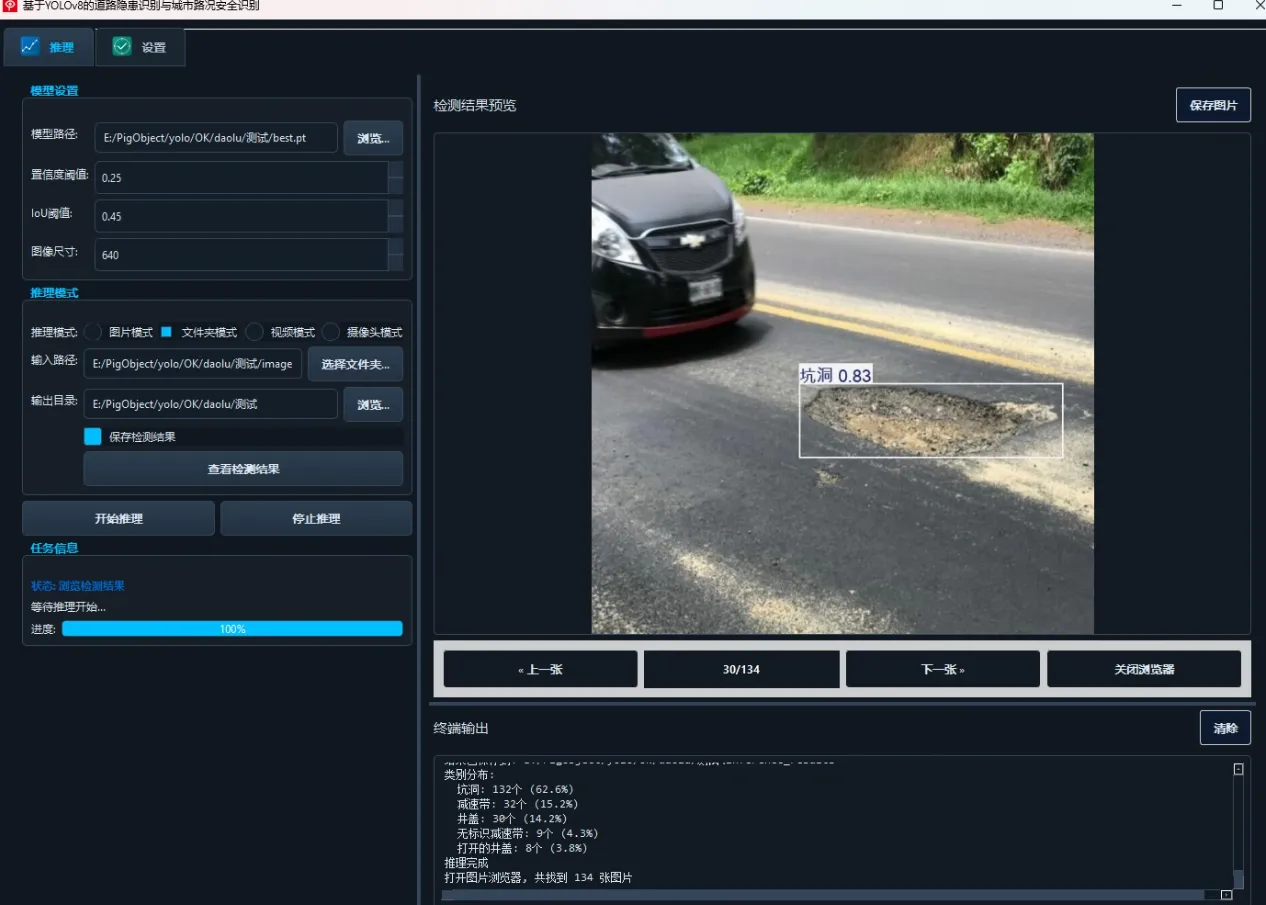Viewport: 1266px width, 905px height.
Task: Click terminal line 坑洞: 132个 (62.6%)
Action: [x=515, y=789]
